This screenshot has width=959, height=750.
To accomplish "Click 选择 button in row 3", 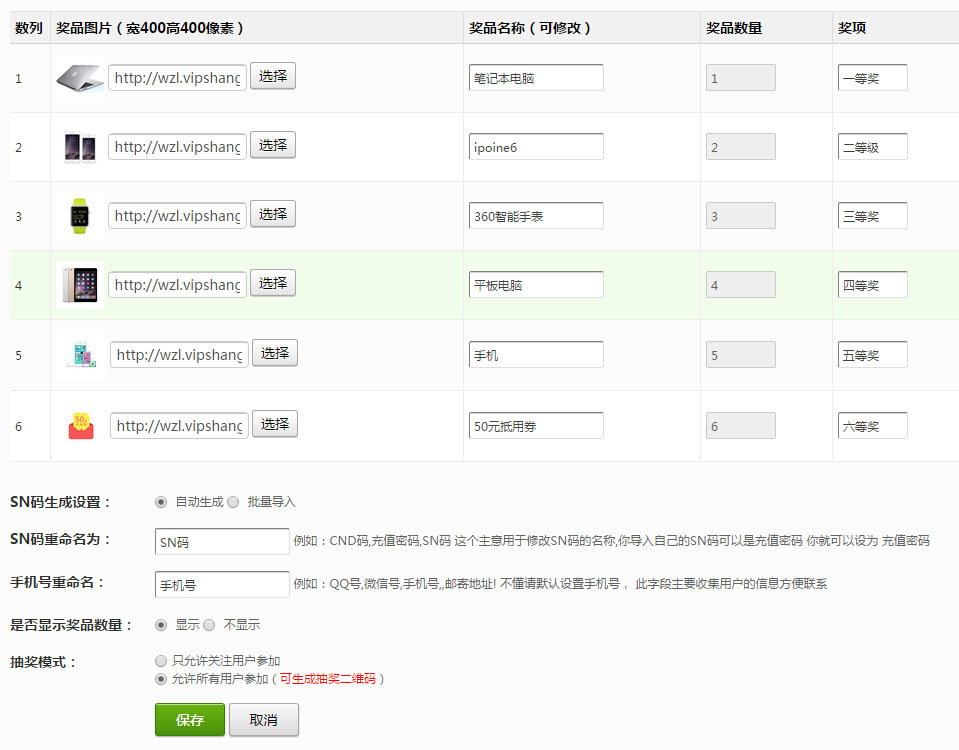I will pos(273,214).
